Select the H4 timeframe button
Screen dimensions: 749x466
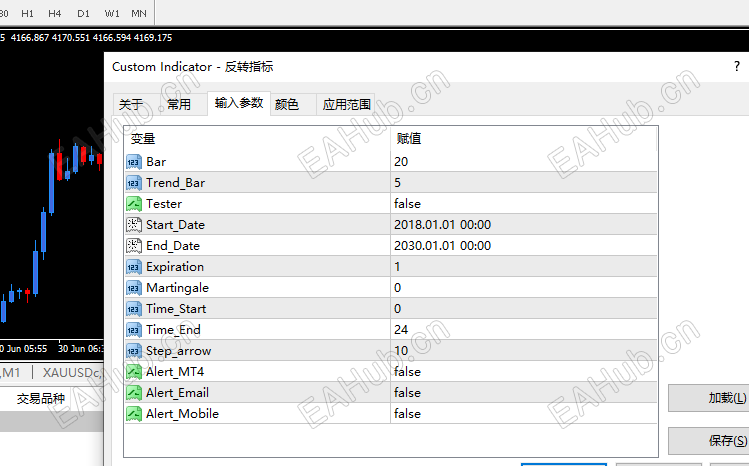(x=54, y=13)
